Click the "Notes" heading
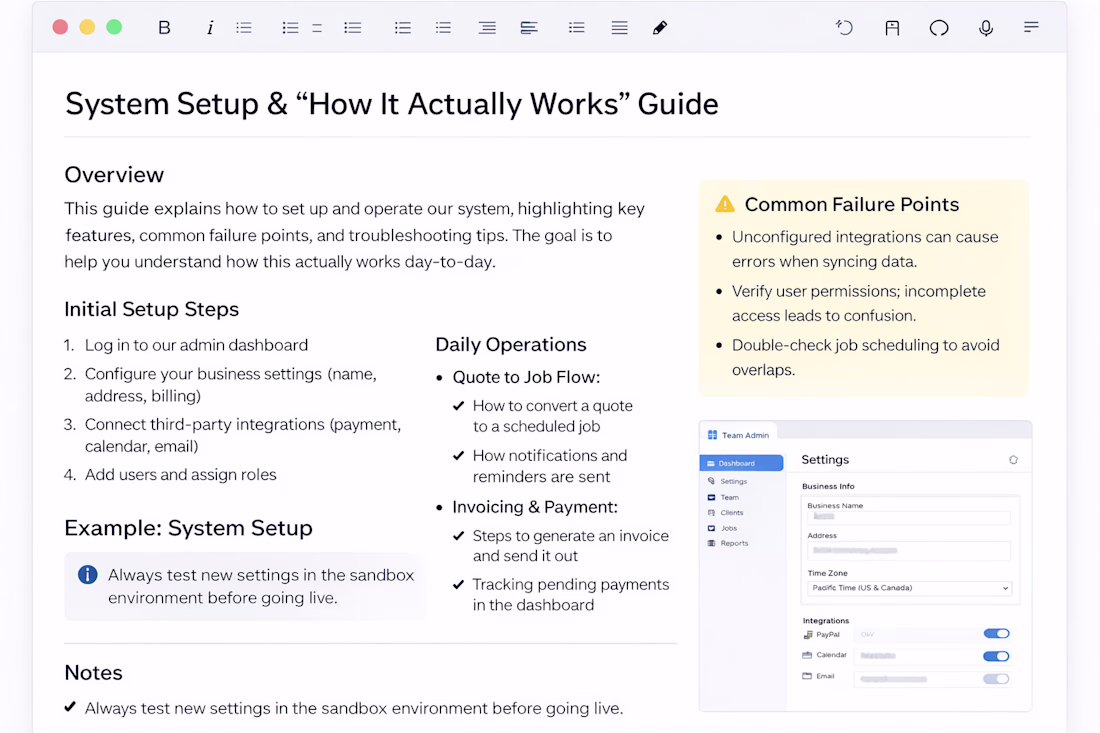The width and height of the screenshot is (1100, 733). click(x=93, y=672)
